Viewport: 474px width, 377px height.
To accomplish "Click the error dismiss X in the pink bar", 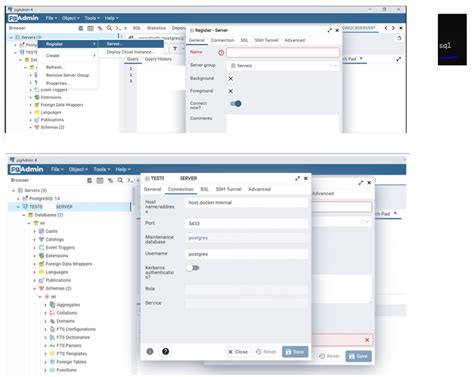I will (x=367, y=340).
